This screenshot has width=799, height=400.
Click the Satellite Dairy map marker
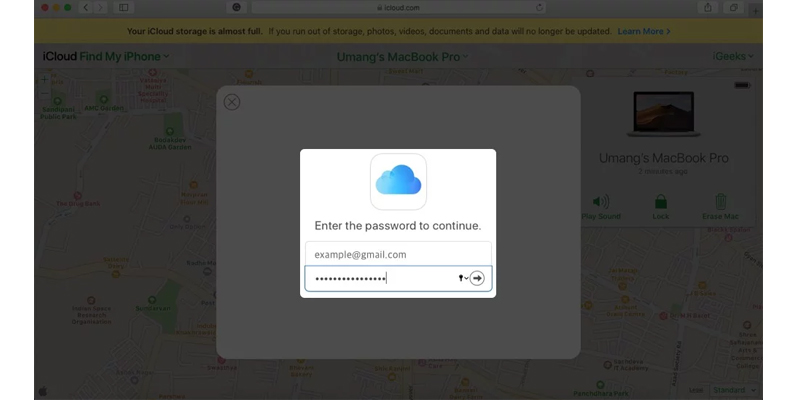[116, 274]
